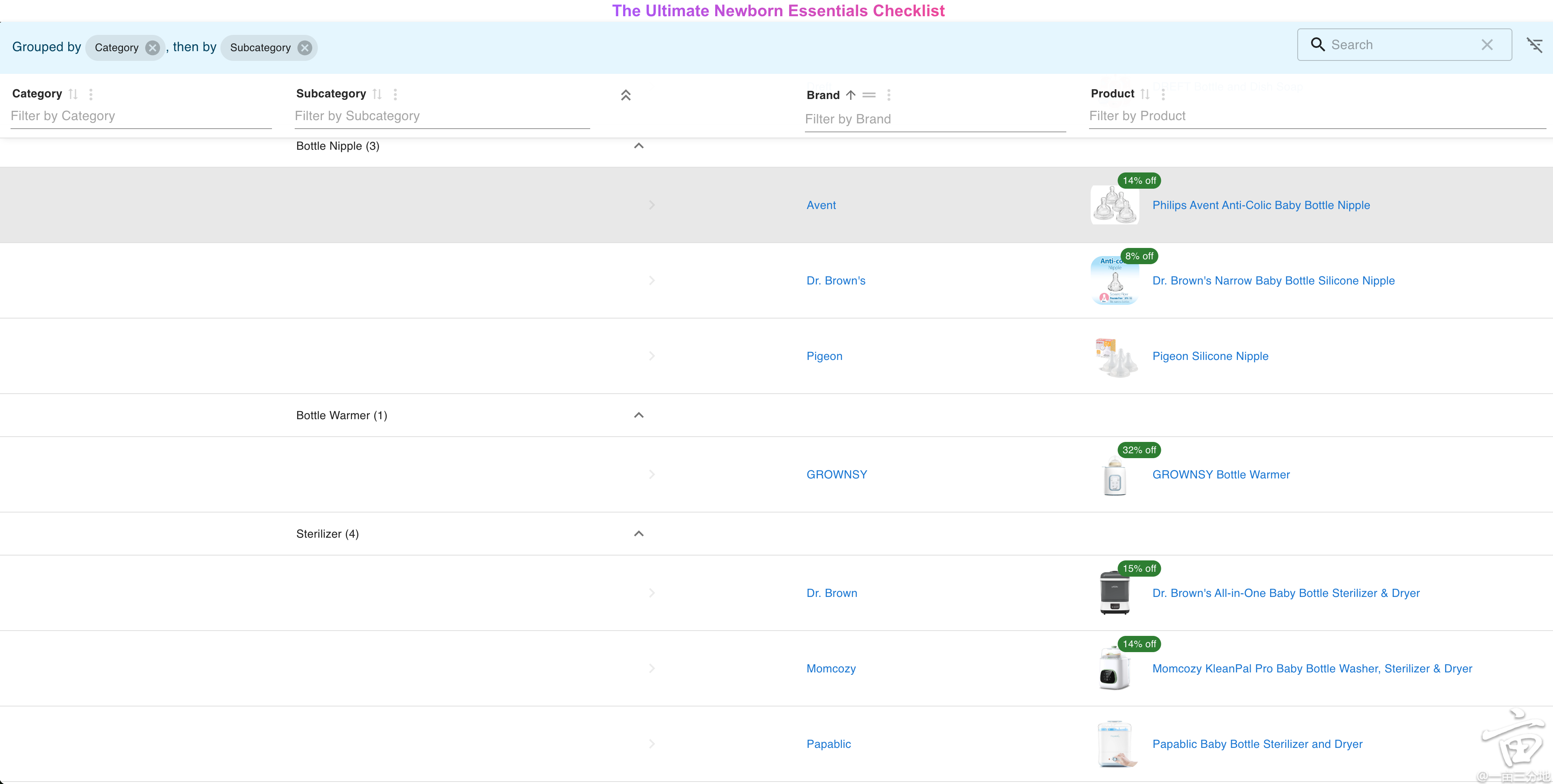Open Product column menu dots
This screenshot has height=784, width=1553.
coord(1164,94)
